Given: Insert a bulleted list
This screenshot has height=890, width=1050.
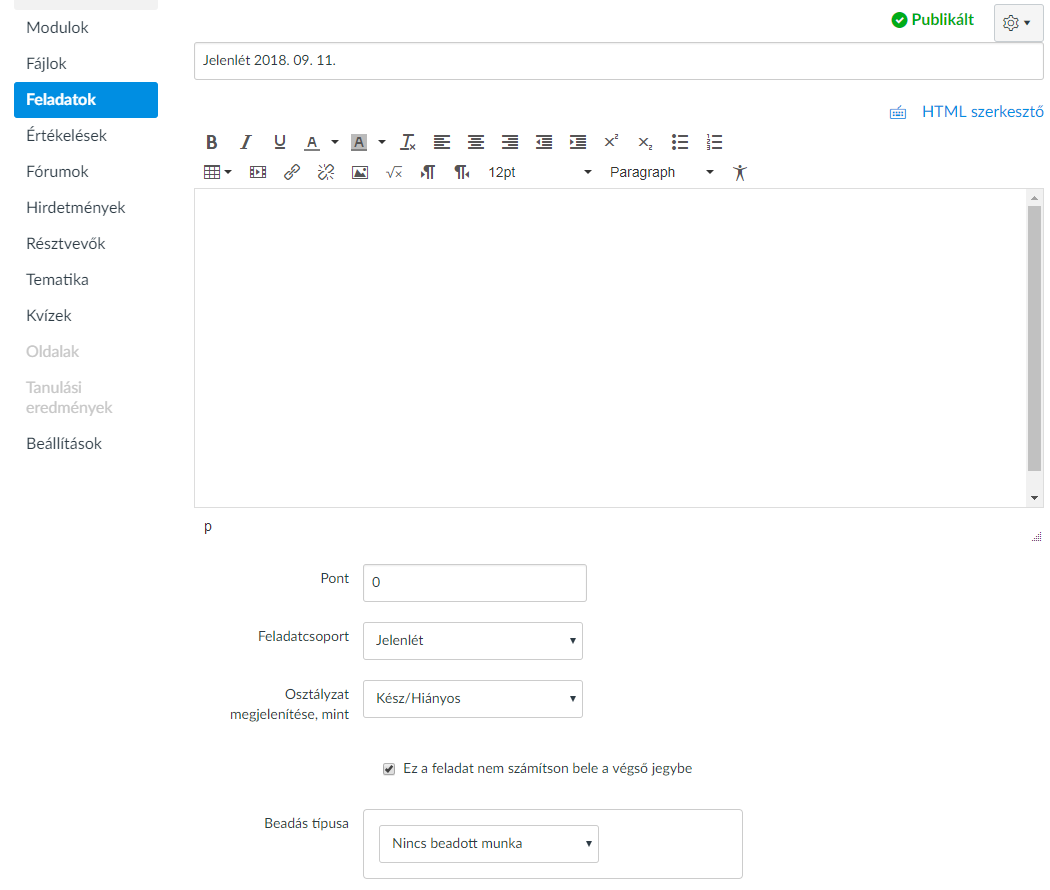Looking at the screenshot, I should pyautogui.click(x=680, y=142).
